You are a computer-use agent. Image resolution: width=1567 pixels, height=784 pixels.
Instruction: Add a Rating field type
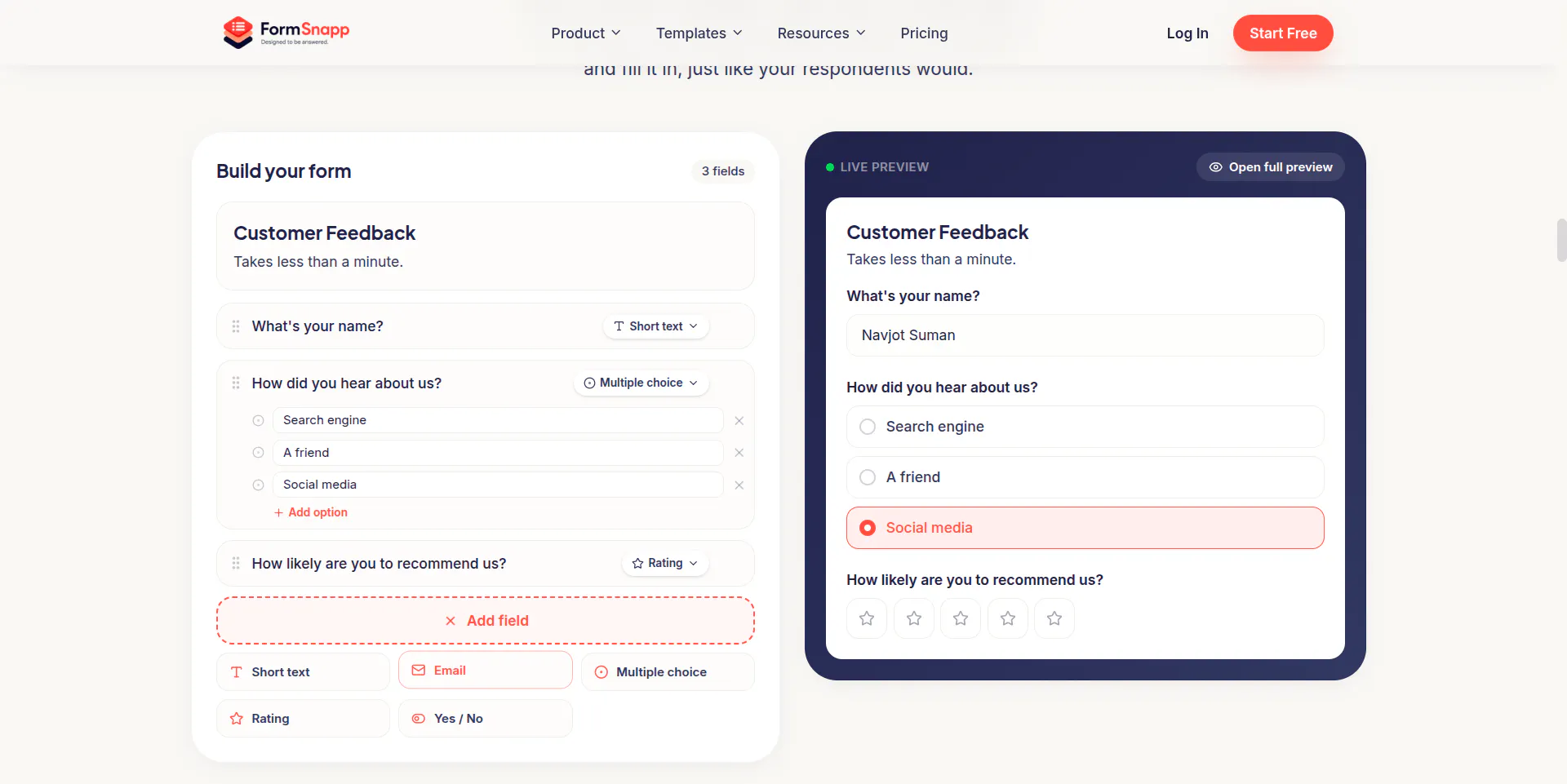303,719
